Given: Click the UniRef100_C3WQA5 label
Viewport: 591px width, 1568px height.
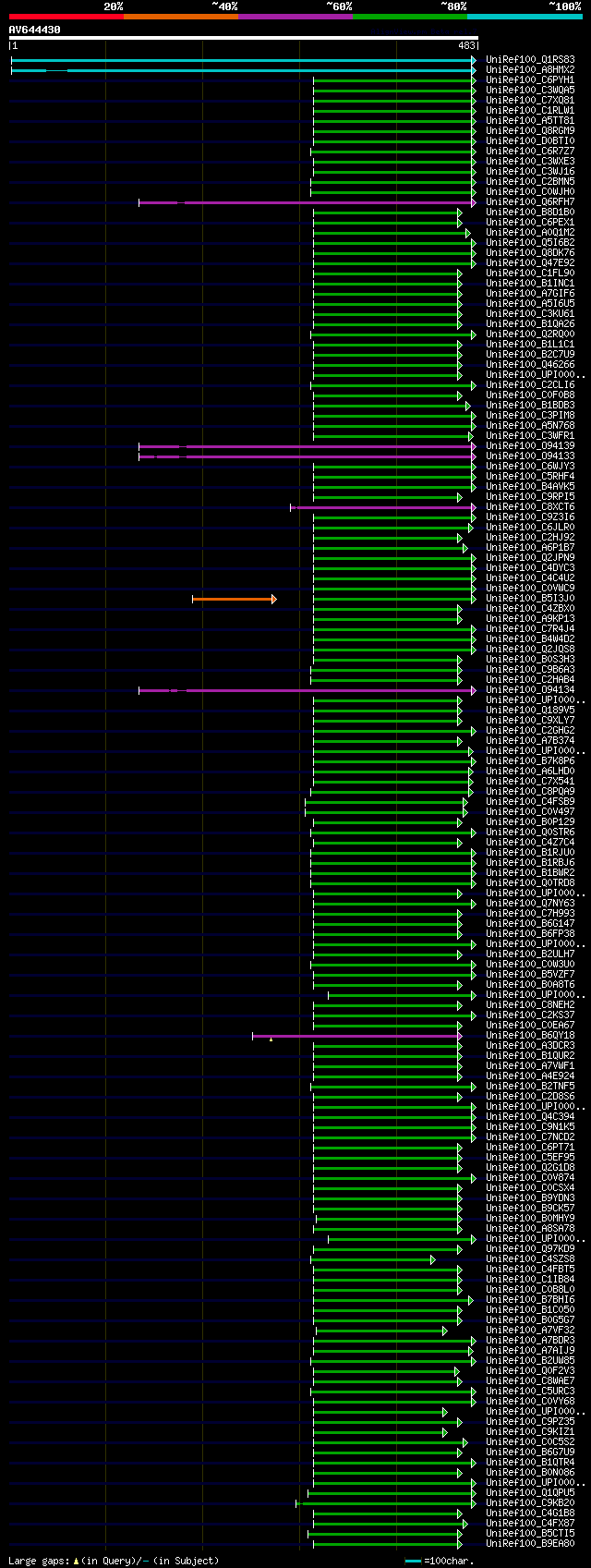Looking at the screenshot, I should click(530, 91).
